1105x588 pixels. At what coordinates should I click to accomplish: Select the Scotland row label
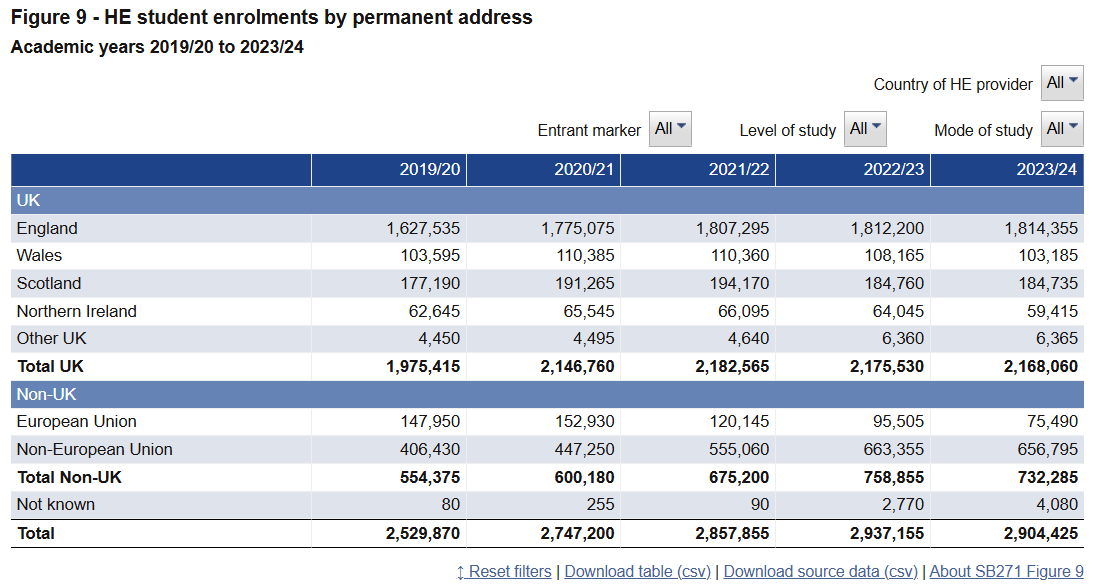(49, 283)
